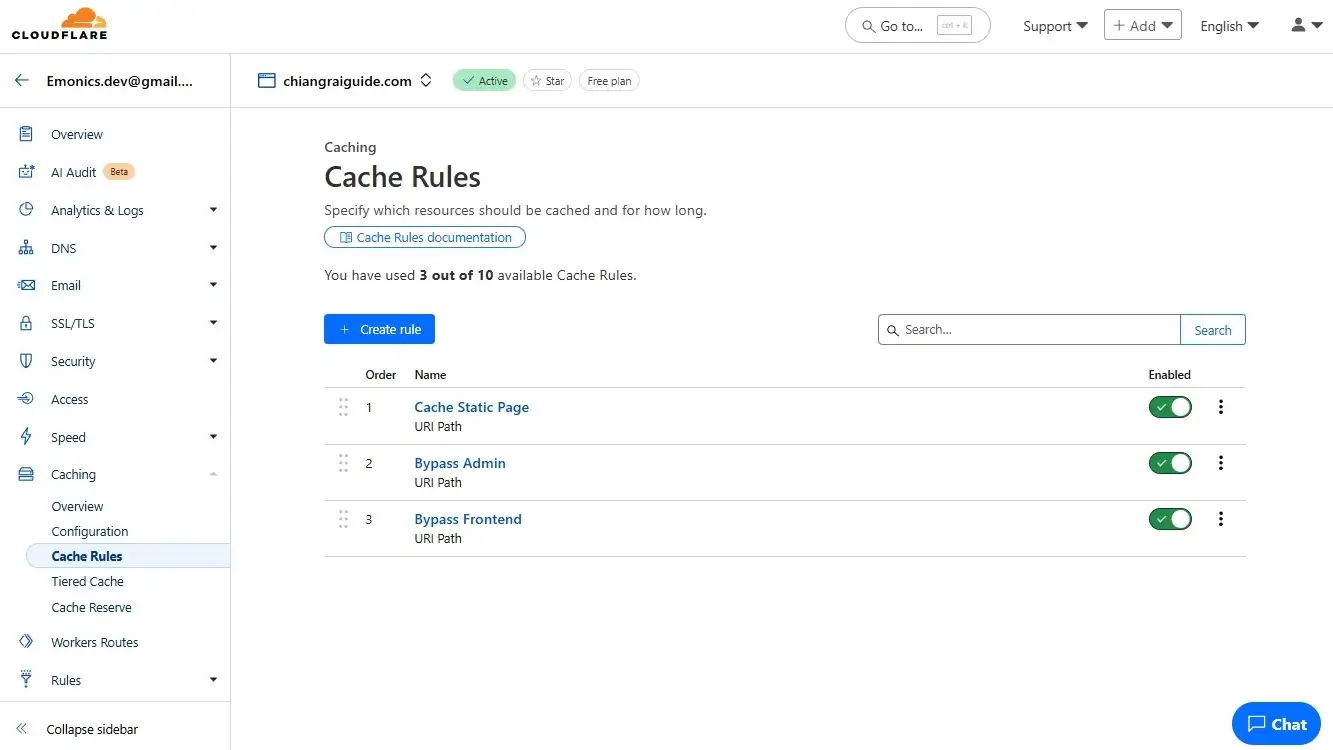Expand the Rules menu arrow
The height and width of the screenshot is (750, 1333).
coord(213,680)
